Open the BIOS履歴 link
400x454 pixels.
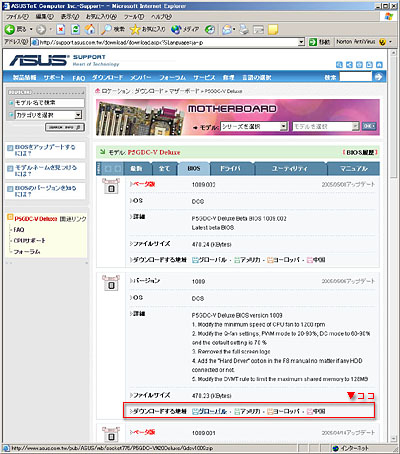360,152
